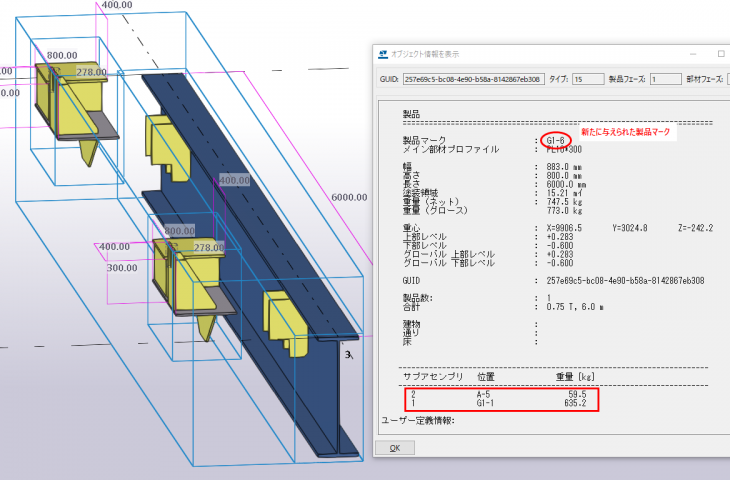Click the X=9906.5 center of gravity value
730x480 pixels.
(564, 228)
